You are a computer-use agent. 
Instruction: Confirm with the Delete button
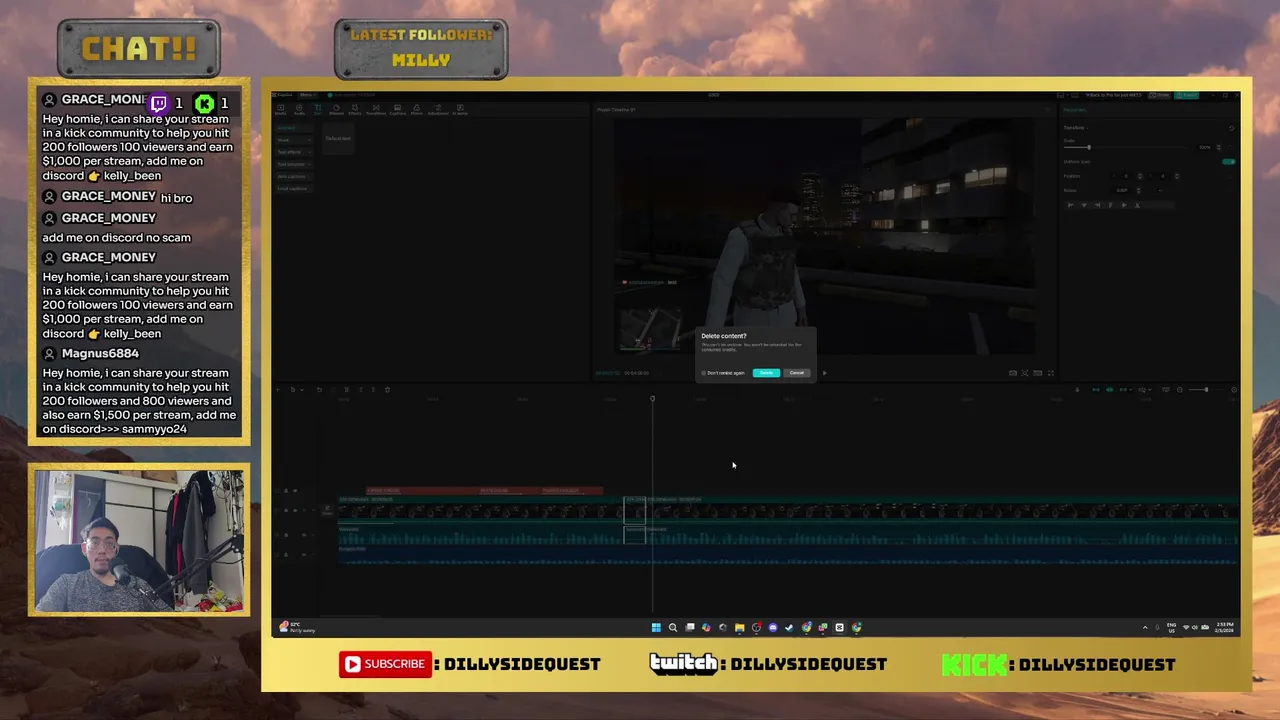[766, 373]
